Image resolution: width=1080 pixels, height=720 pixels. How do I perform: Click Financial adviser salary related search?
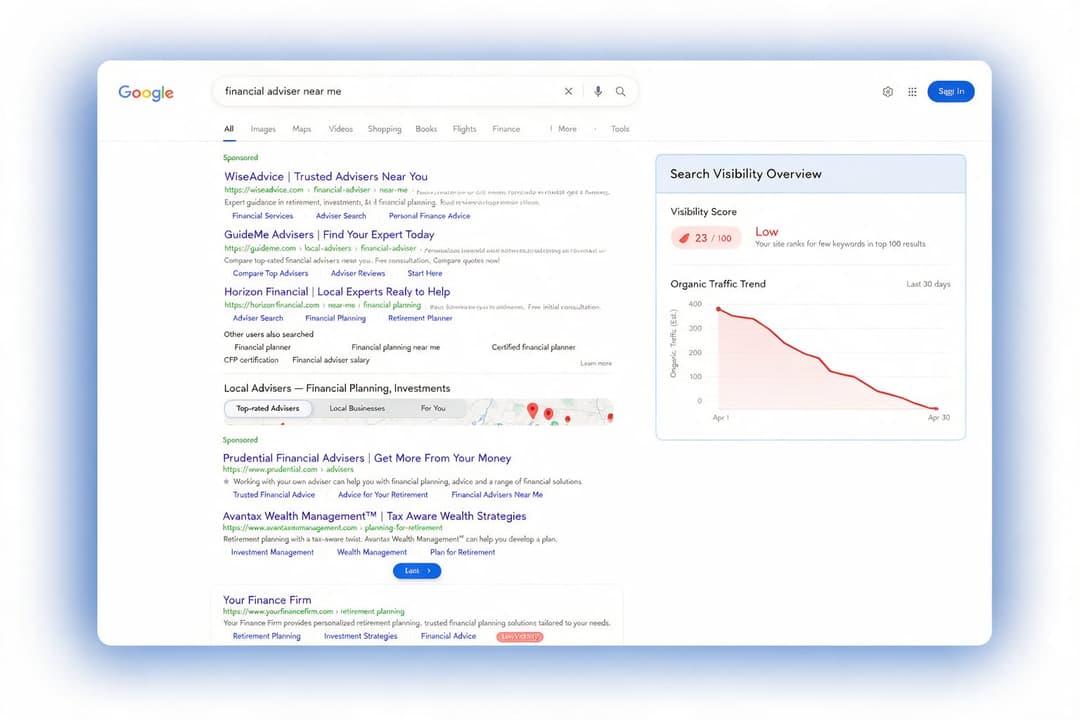click(x=331, y=360)
